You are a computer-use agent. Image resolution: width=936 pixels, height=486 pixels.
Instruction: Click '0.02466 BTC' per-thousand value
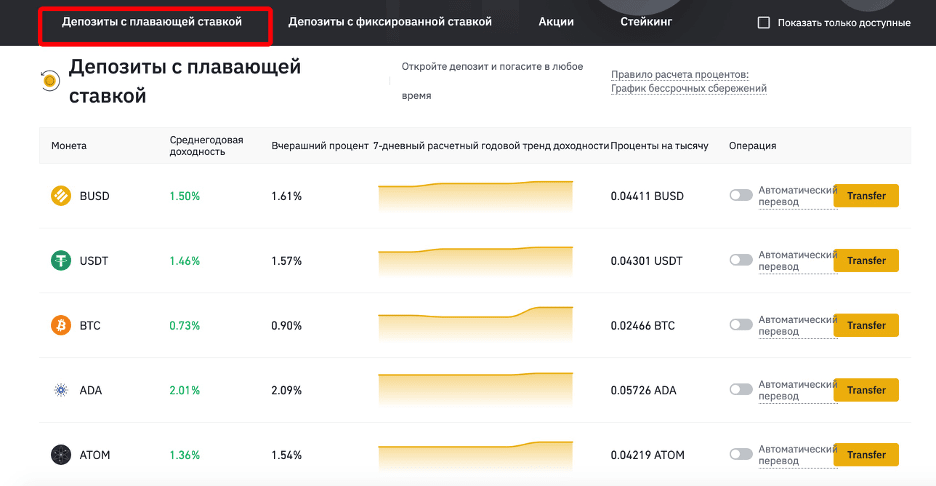(x=642, y=325)
